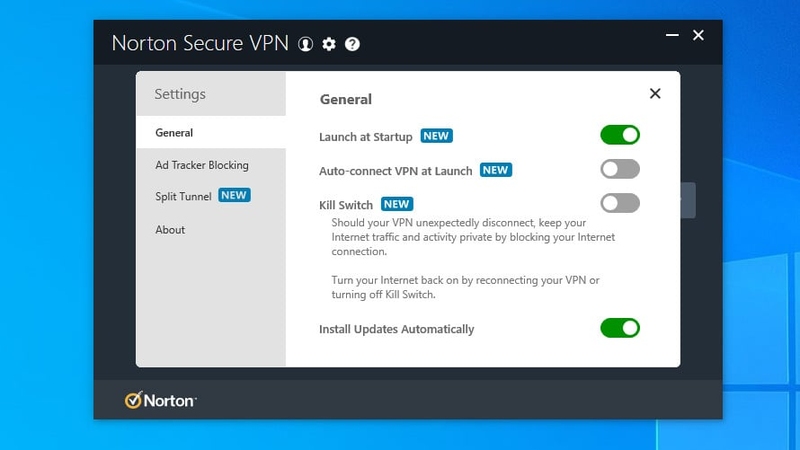Click the Norton Secure VPN title
Viewport: 800px width, 450px height.
pos(200,43)
